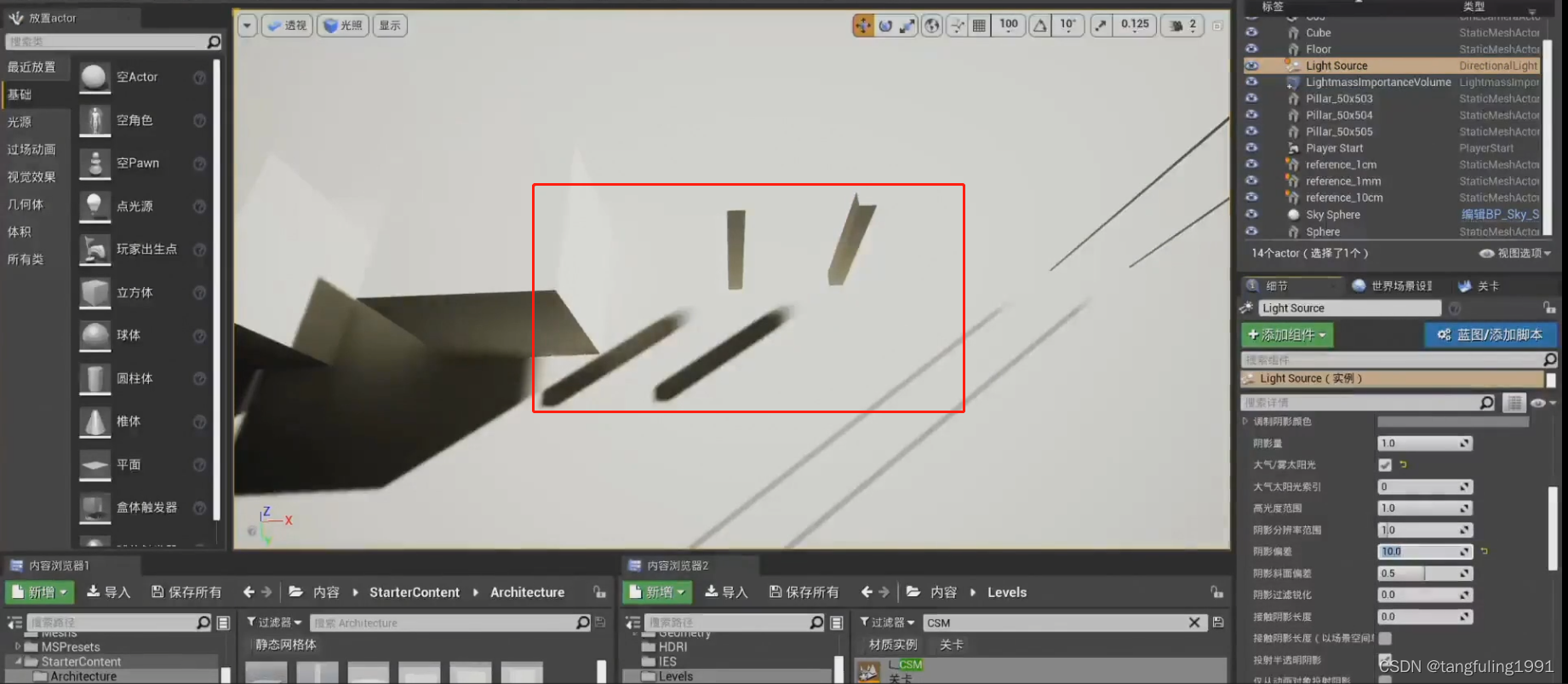Select the rotate gizmo tool

pyautogui.click(x=885, y=26)
